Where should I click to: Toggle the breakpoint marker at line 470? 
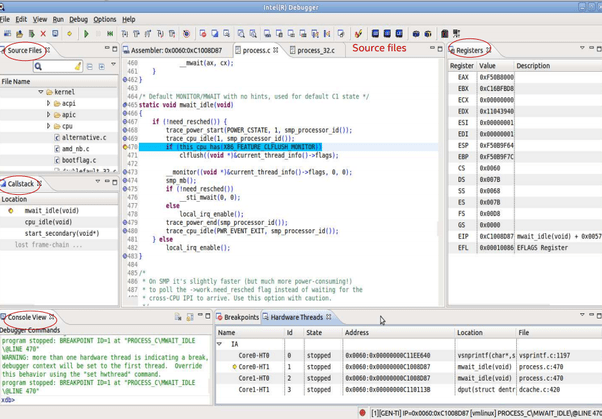pyautogui.click(x=125, y=147)
